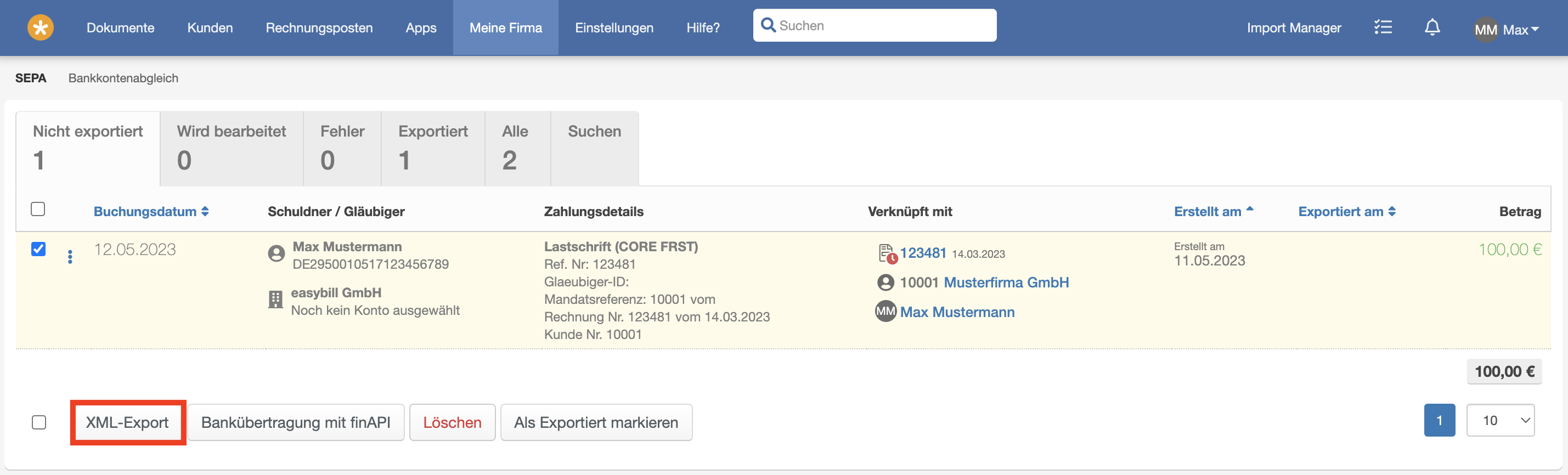Click the invoice document icon beside 123481

[x=887, y=253]
